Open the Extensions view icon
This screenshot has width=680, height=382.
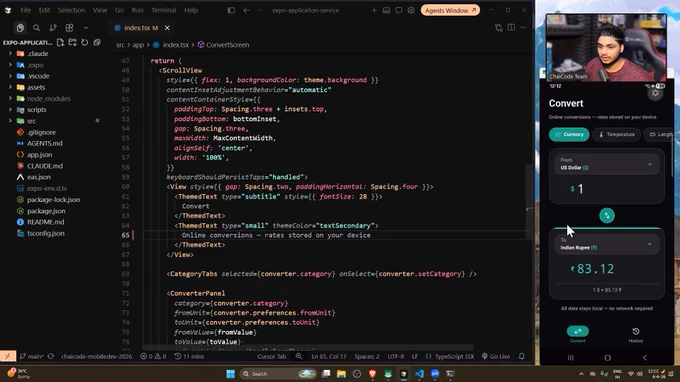coord(69,28)
